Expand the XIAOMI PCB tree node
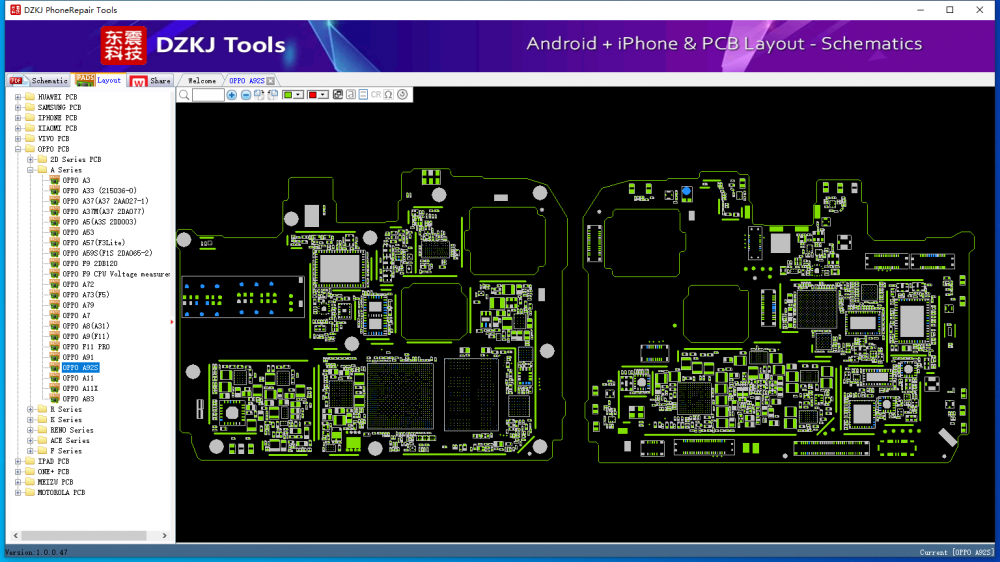This screenshot has width=1000, height=562. point(18,128)
